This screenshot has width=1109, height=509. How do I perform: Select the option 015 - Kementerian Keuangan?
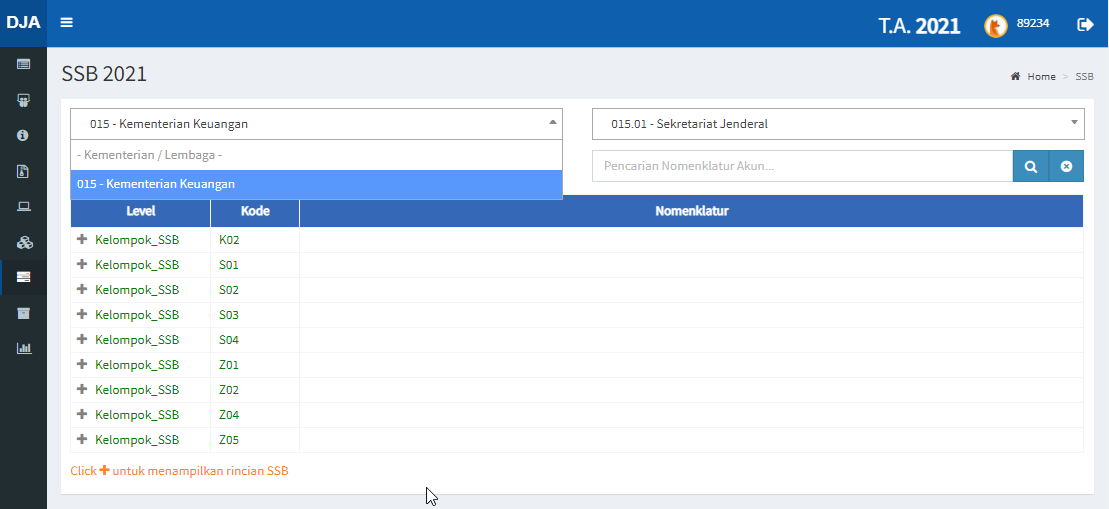coord(316,184)
